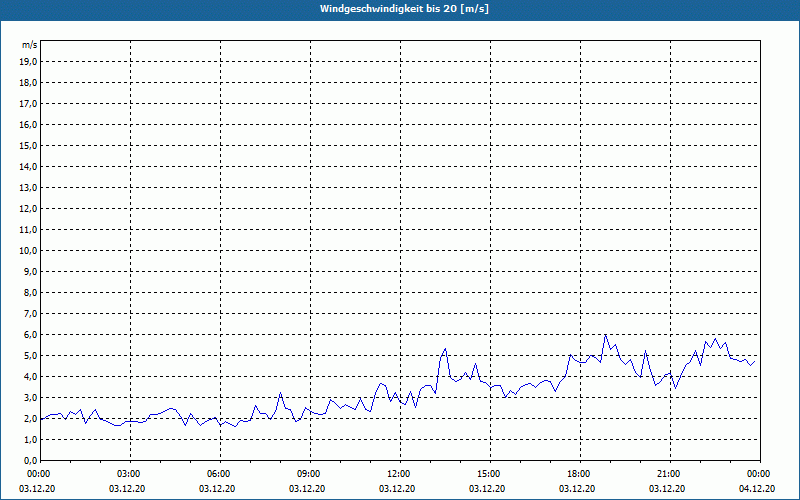Click the '7,0' axis tick label
Viewport: 800px width, 500px height.
point(31,313)
